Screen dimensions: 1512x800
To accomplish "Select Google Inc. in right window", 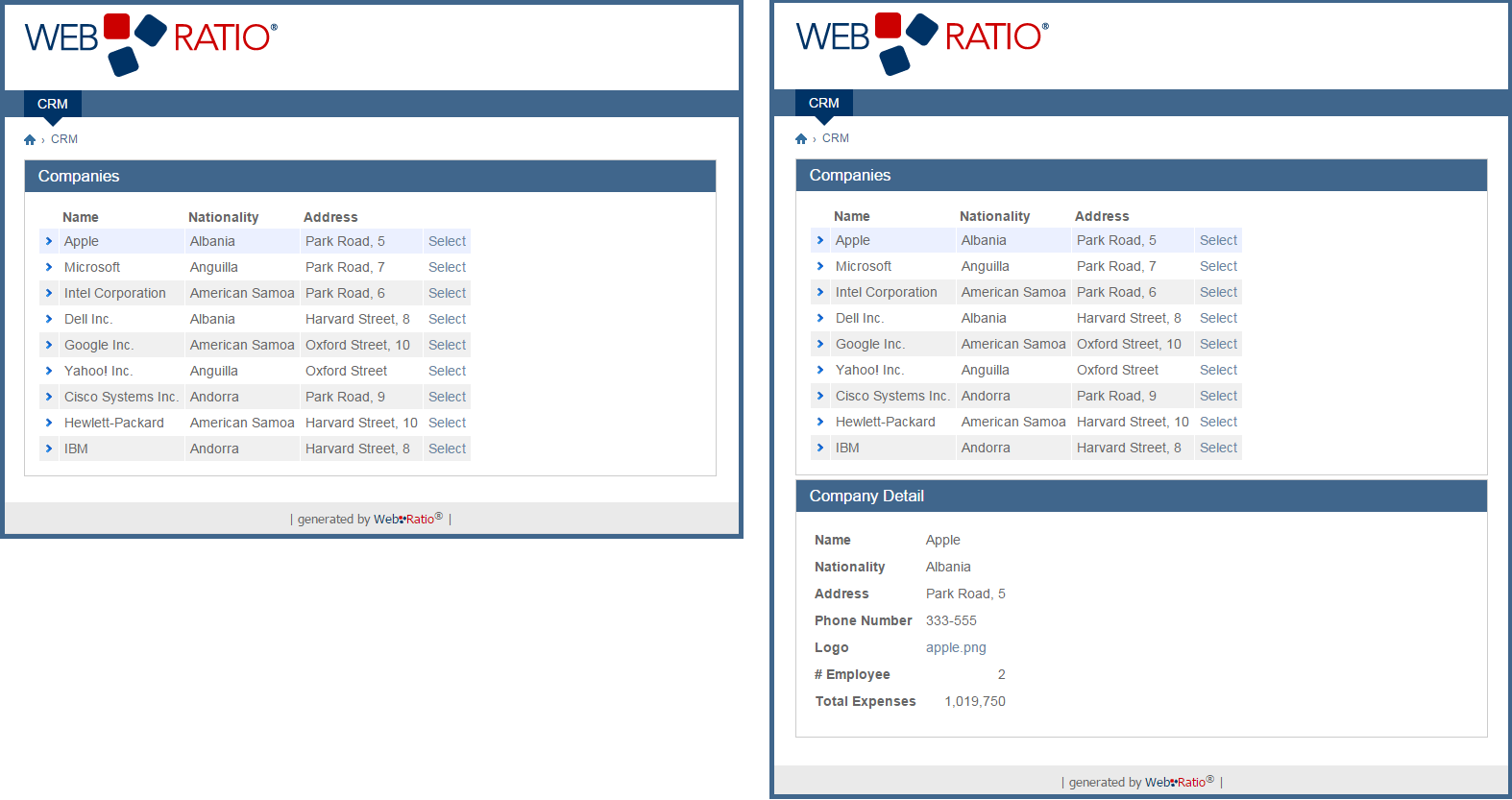I will [1218, 344].
